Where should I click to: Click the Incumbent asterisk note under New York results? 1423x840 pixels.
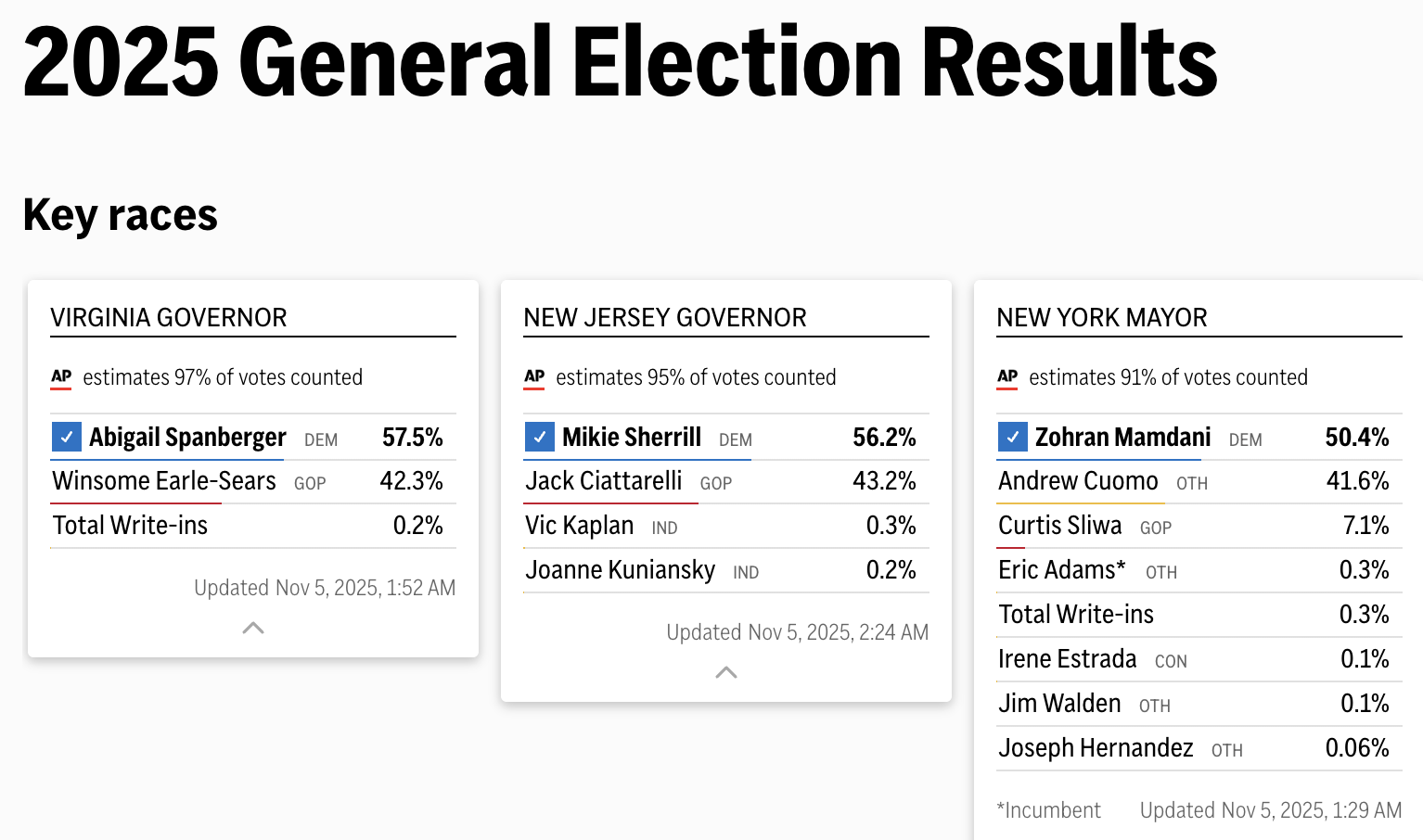(1049, 809)
